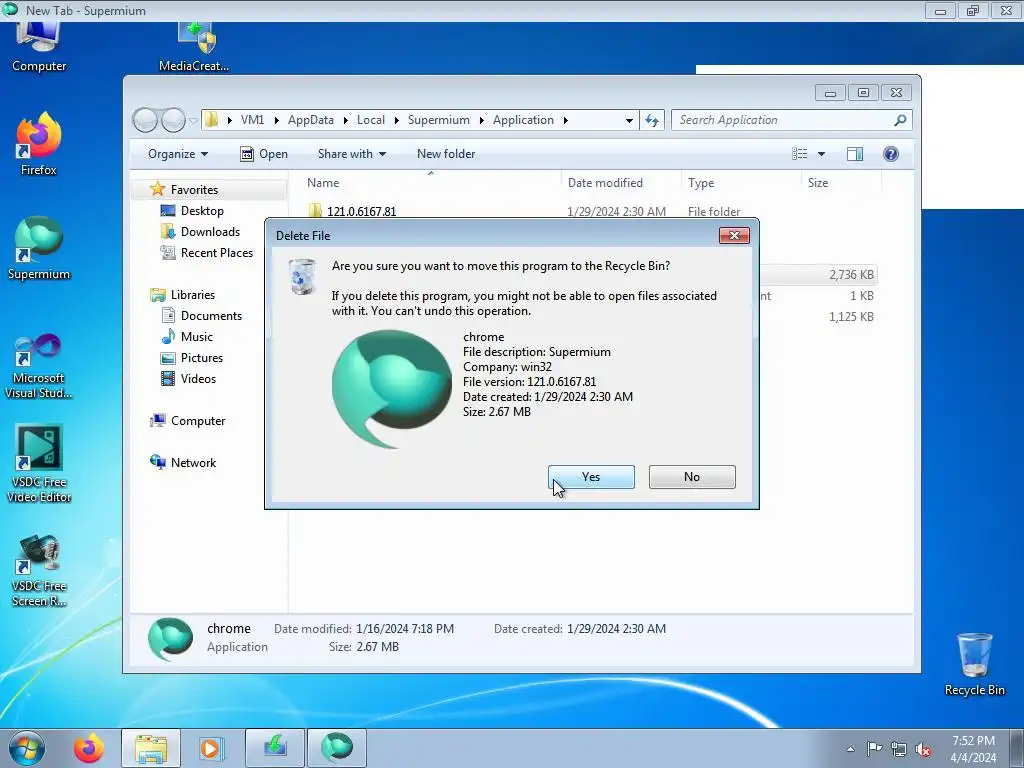Viewport: 1024px width, 768px height.
Task: Select the Computer desktop icon
Action: 39,47
